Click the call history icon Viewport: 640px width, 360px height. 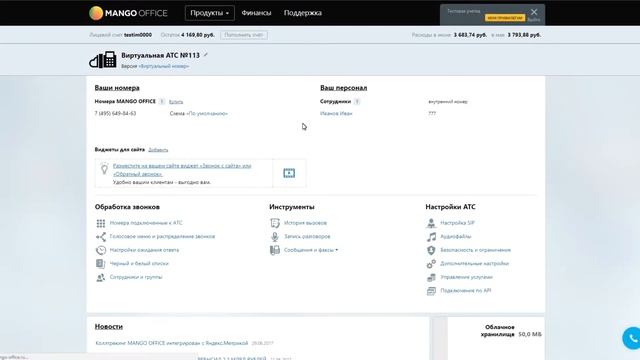275,223
